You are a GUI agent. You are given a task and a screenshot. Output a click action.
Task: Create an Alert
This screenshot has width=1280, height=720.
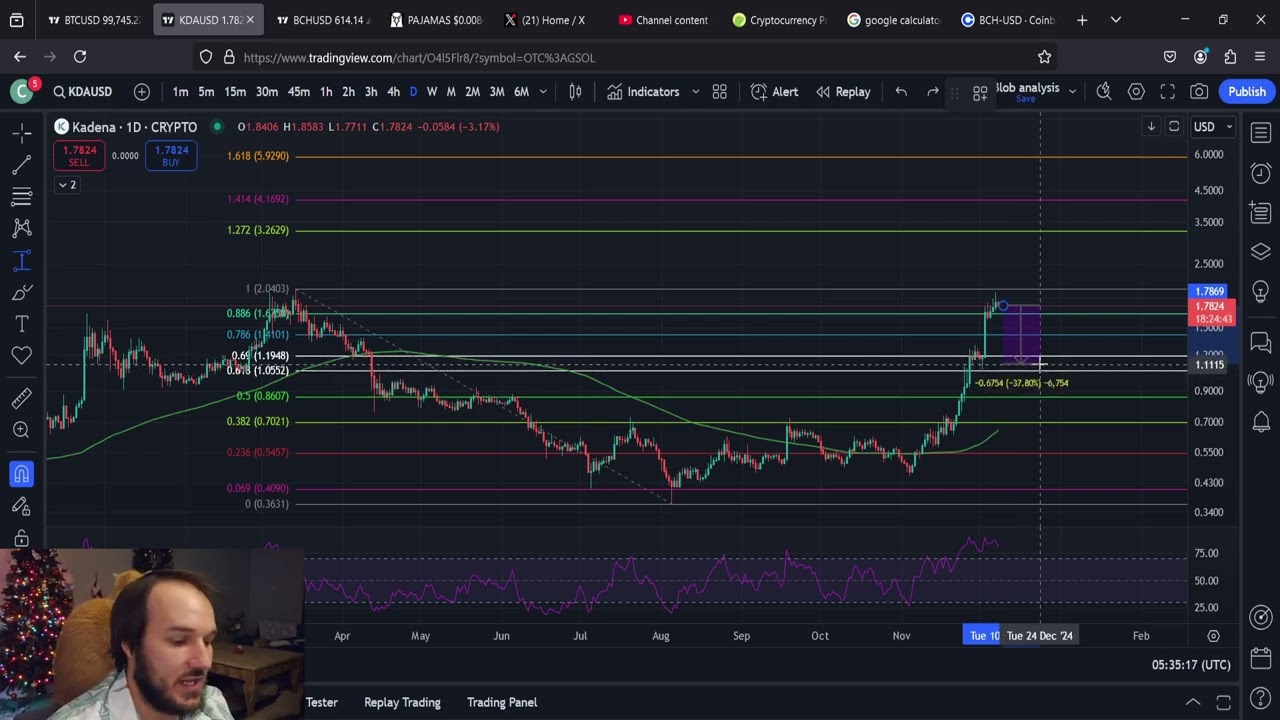tap(774, 92)
